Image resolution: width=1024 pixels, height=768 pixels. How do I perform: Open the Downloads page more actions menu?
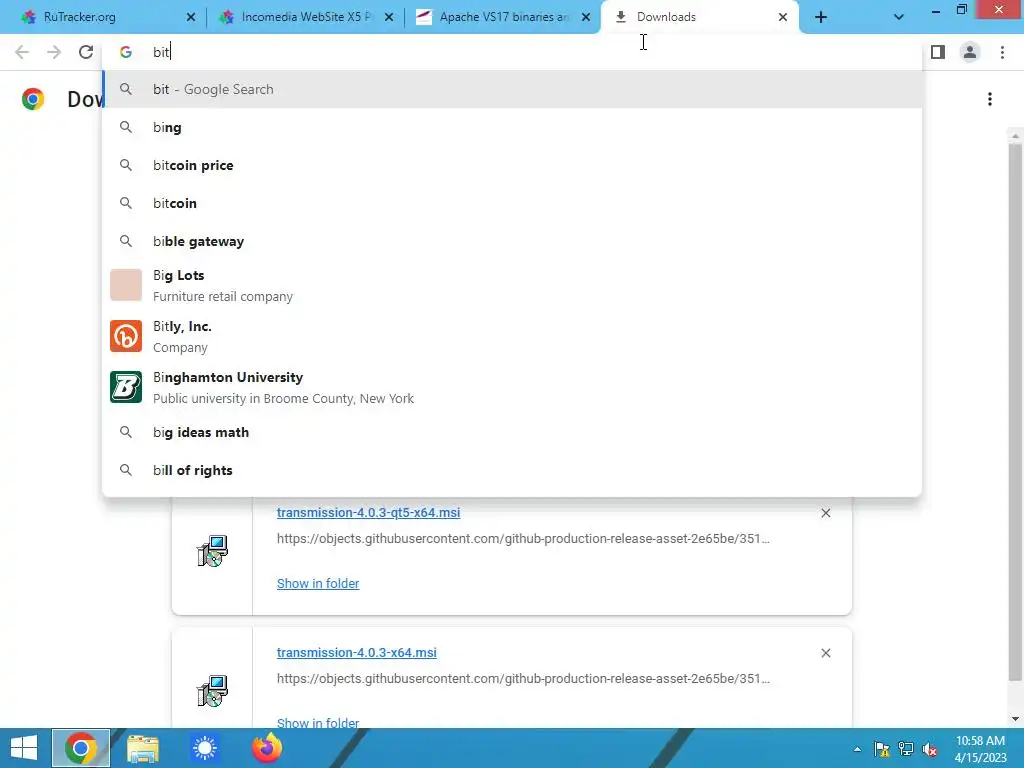tap(990, 99)
